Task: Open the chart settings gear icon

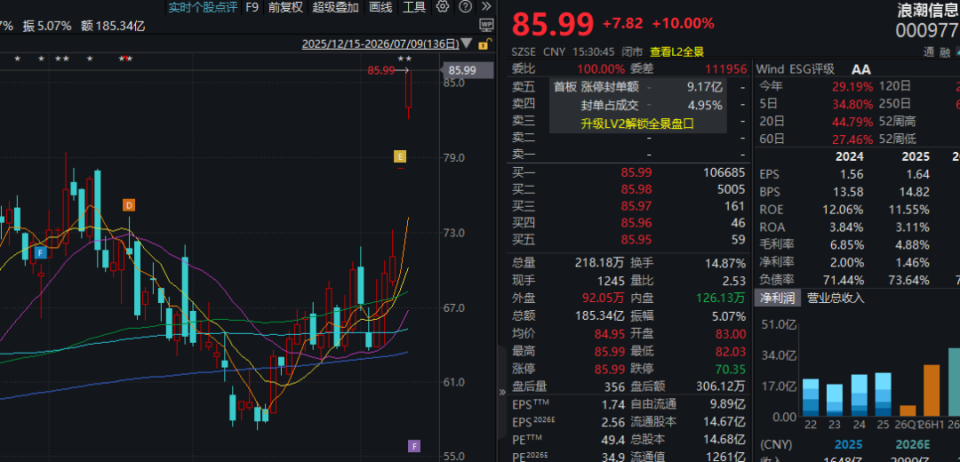Action: [442, 7]
